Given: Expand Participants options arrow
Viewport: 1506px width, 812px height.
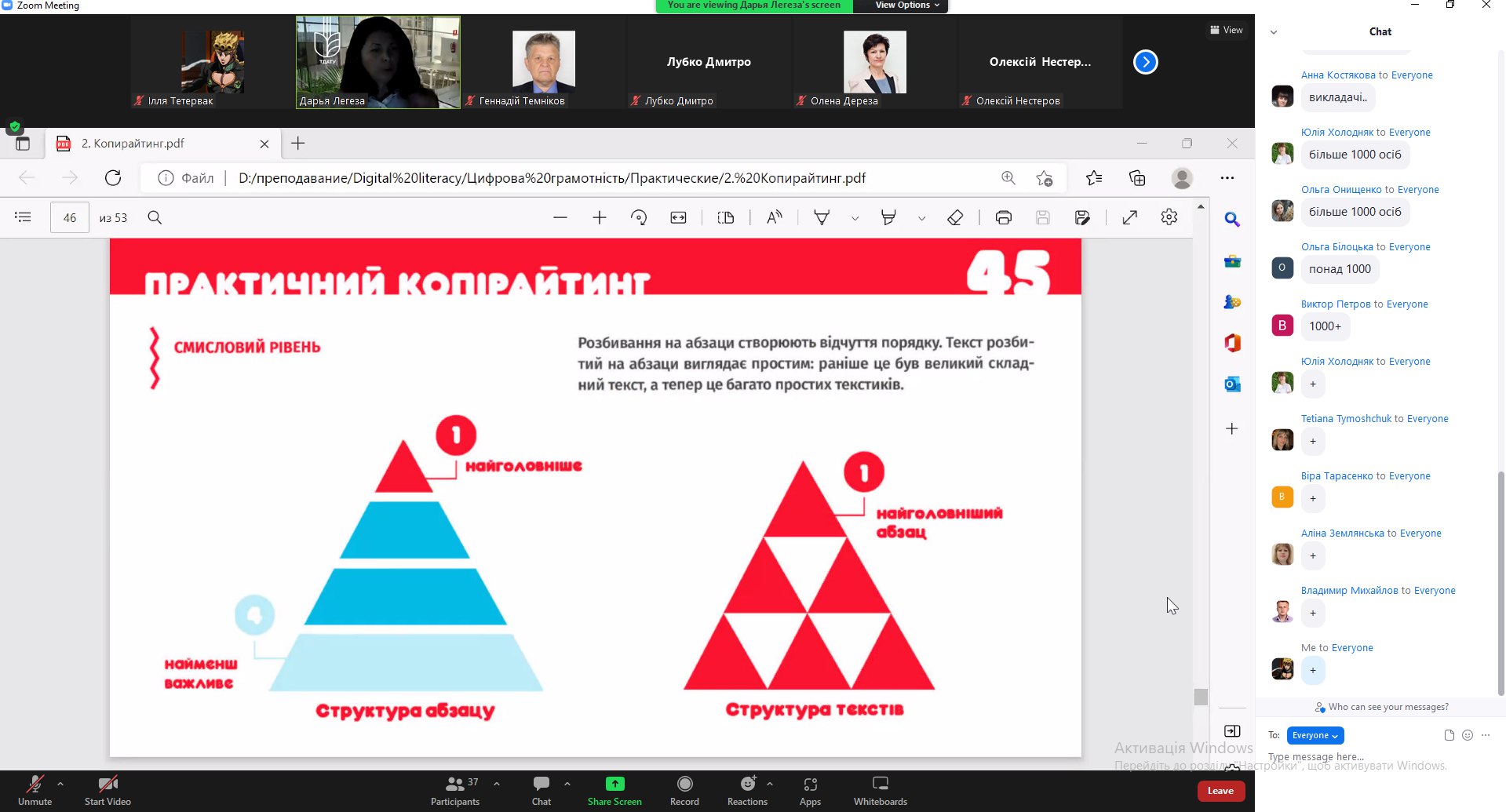Looking at the screenshot, I should click(x=497, y=783).
